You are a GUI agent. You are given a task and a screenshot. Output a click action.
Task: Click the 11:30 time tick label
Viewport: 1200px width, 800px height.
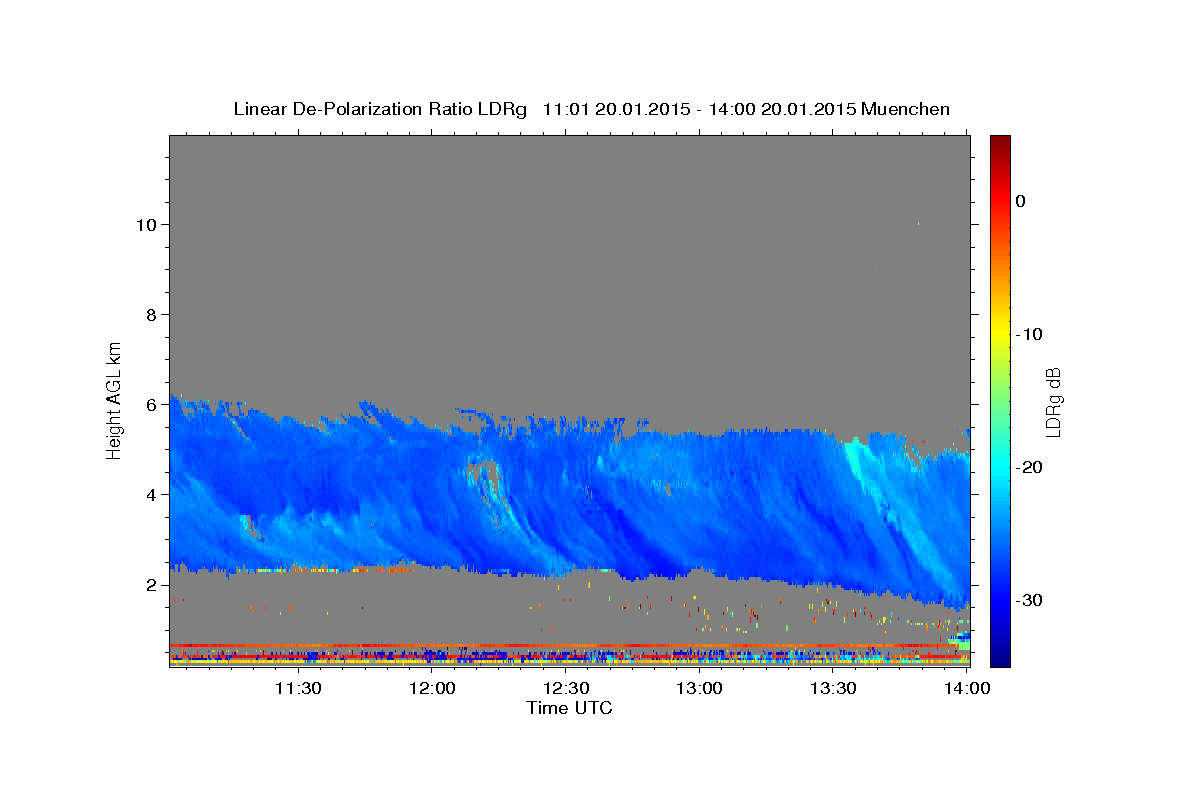point(298,688)
